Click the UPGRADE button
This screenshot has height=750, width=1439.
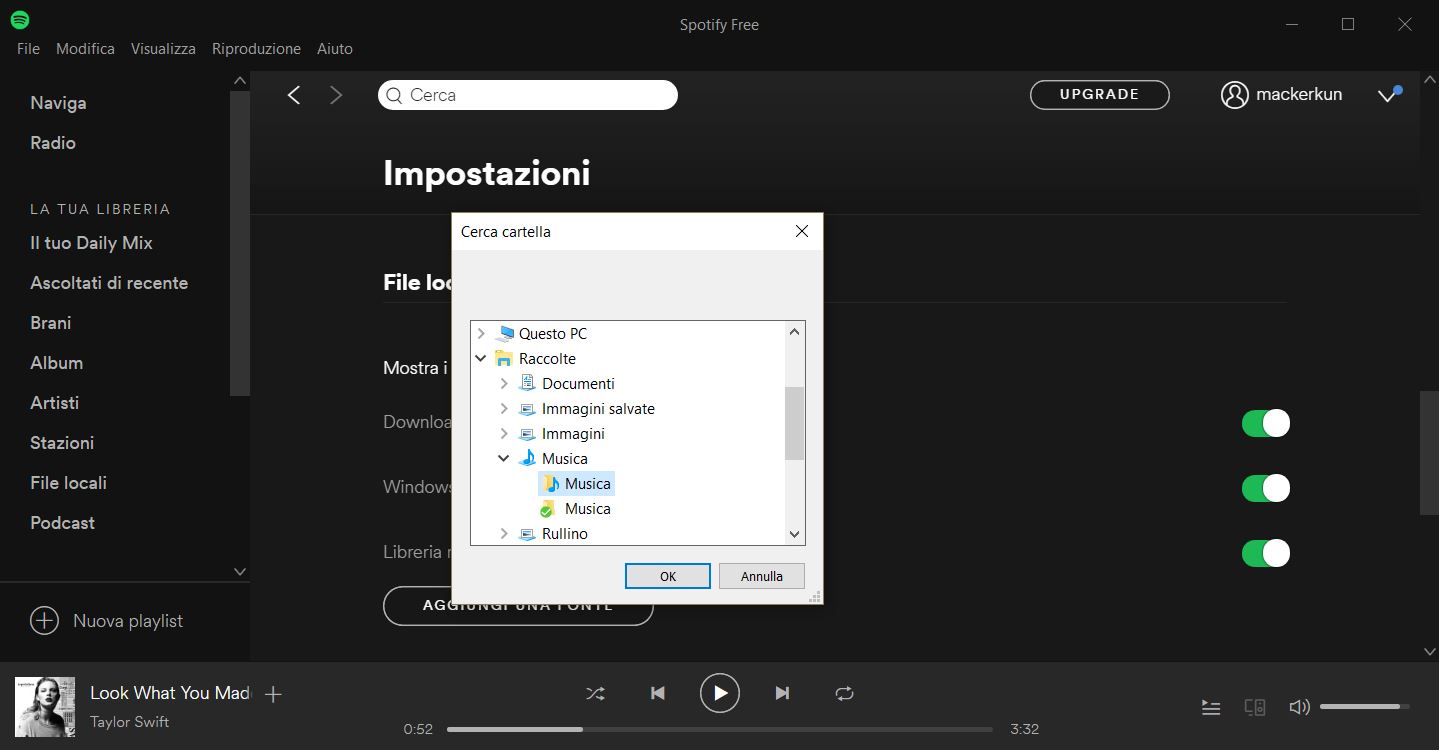[x=1100, y=94]
